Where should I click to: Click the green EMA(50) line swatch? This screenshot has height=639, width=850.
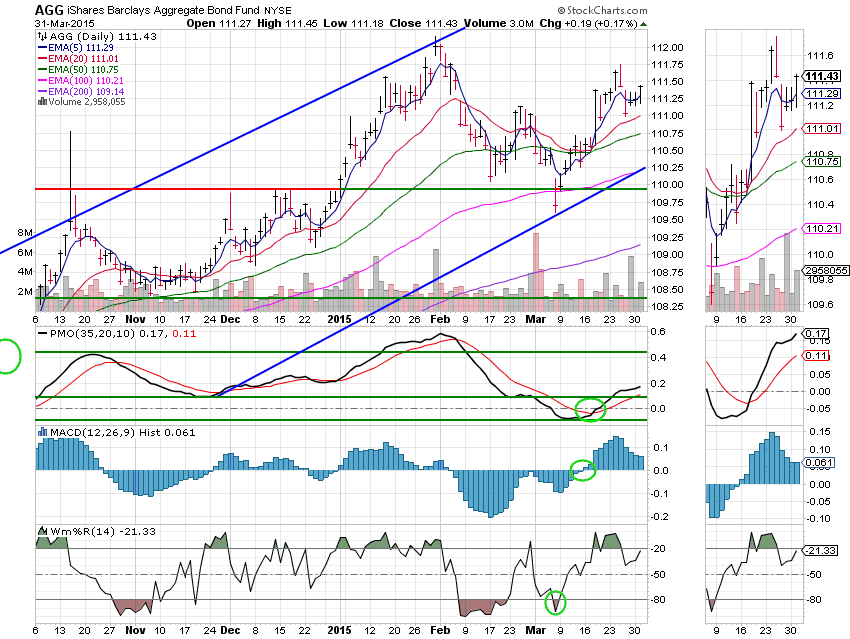pyautogui.click(x=42, y=69)
